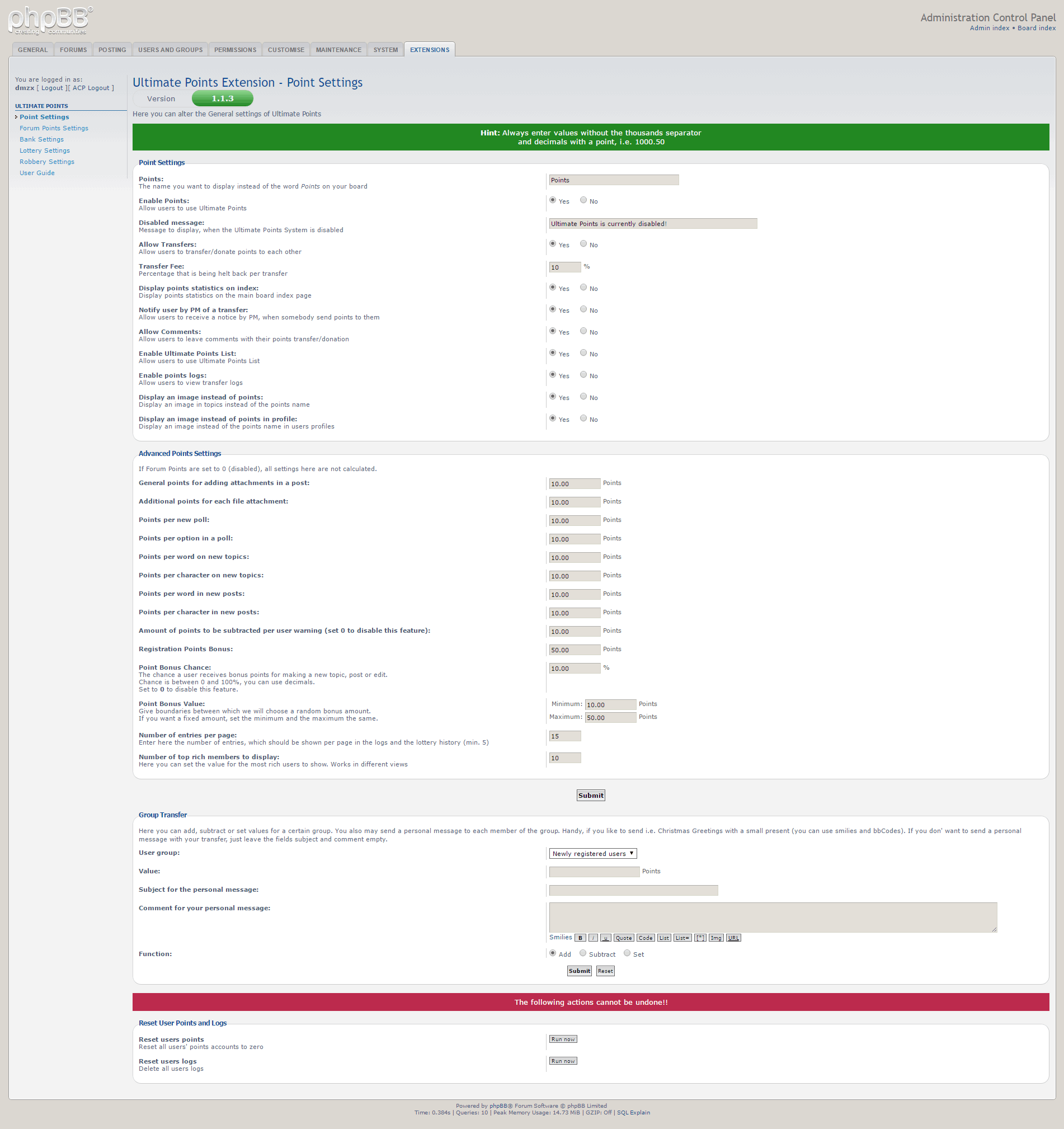This screenshot has width=1064, height=1129.
Task: Insert Code BBCode tag
Action: click(x=646, y=938)
